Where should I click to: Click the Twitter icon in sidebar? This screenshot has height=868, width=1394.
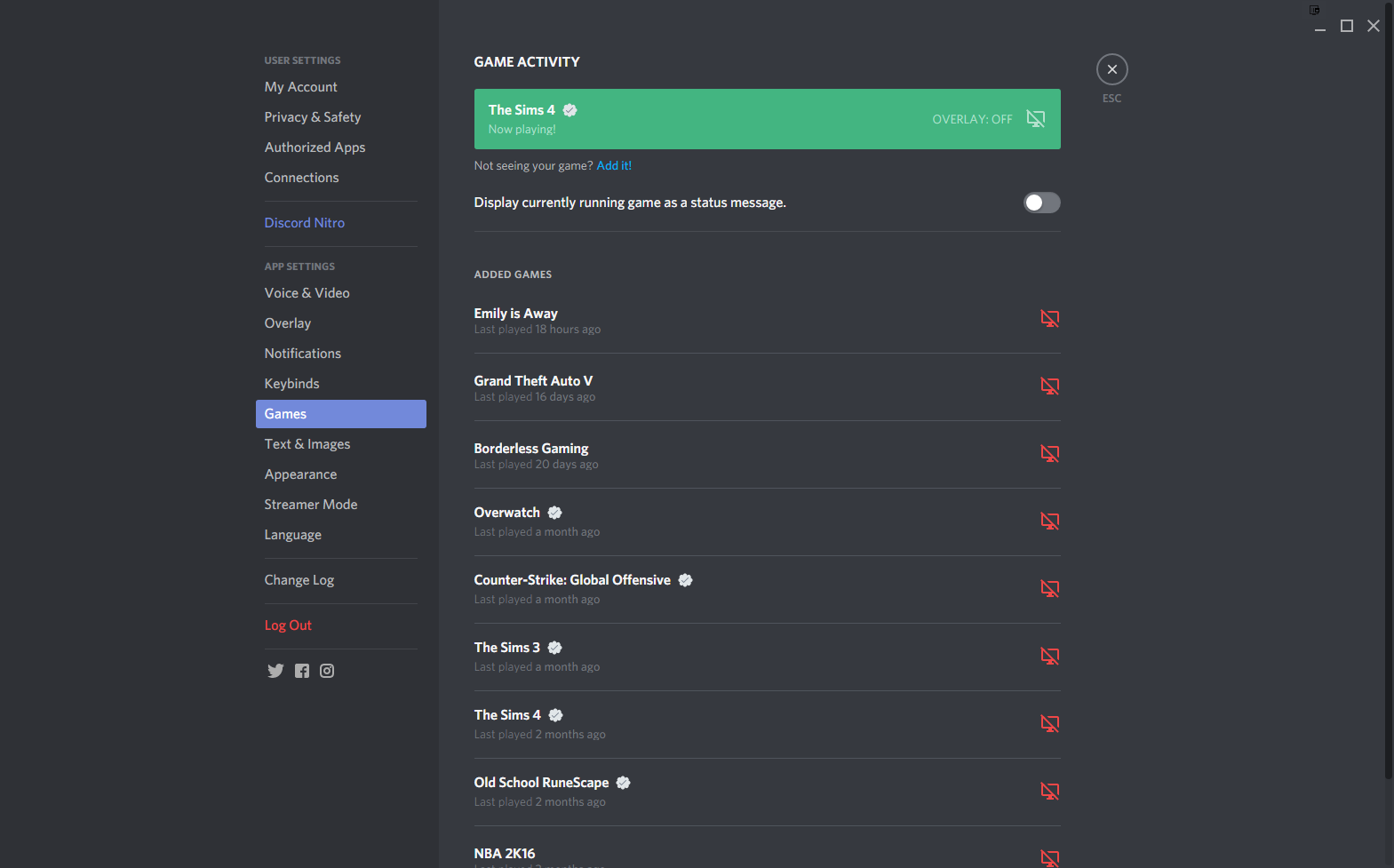275,671
